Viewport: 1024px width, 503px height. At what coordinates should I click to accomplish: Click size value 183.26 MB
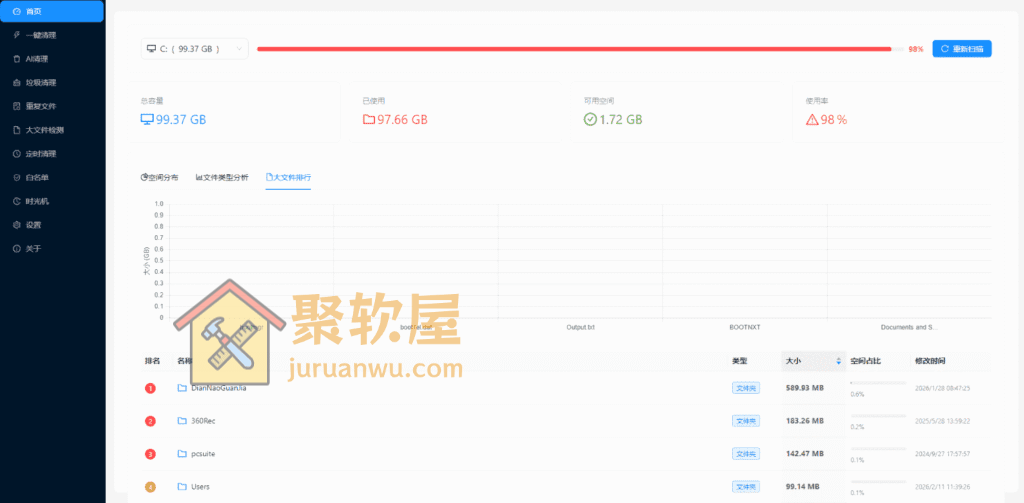click(805, 421)
